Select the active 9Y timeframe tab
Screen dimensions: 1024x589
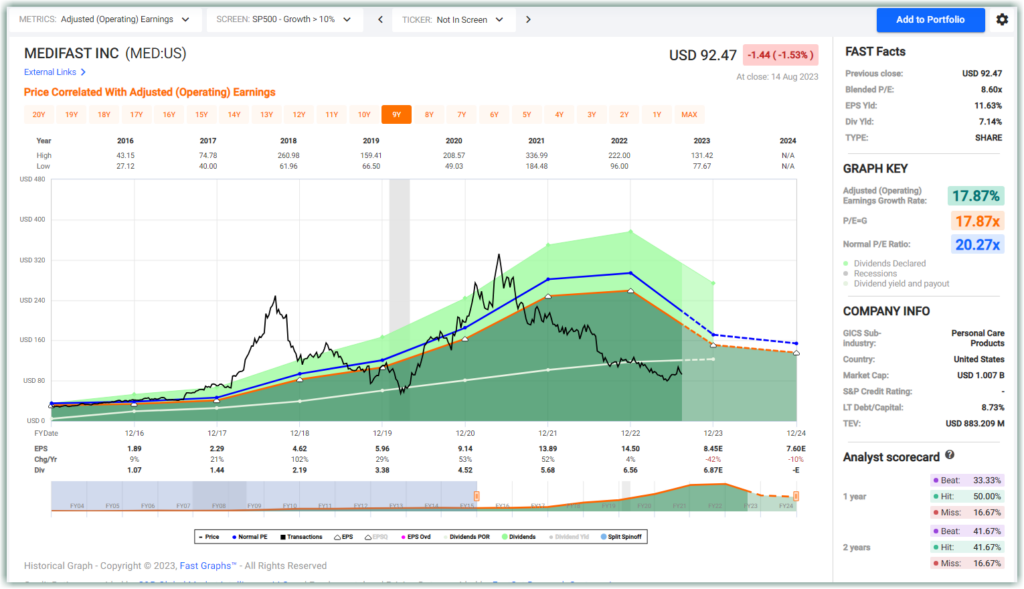click(x=396, y=114)
